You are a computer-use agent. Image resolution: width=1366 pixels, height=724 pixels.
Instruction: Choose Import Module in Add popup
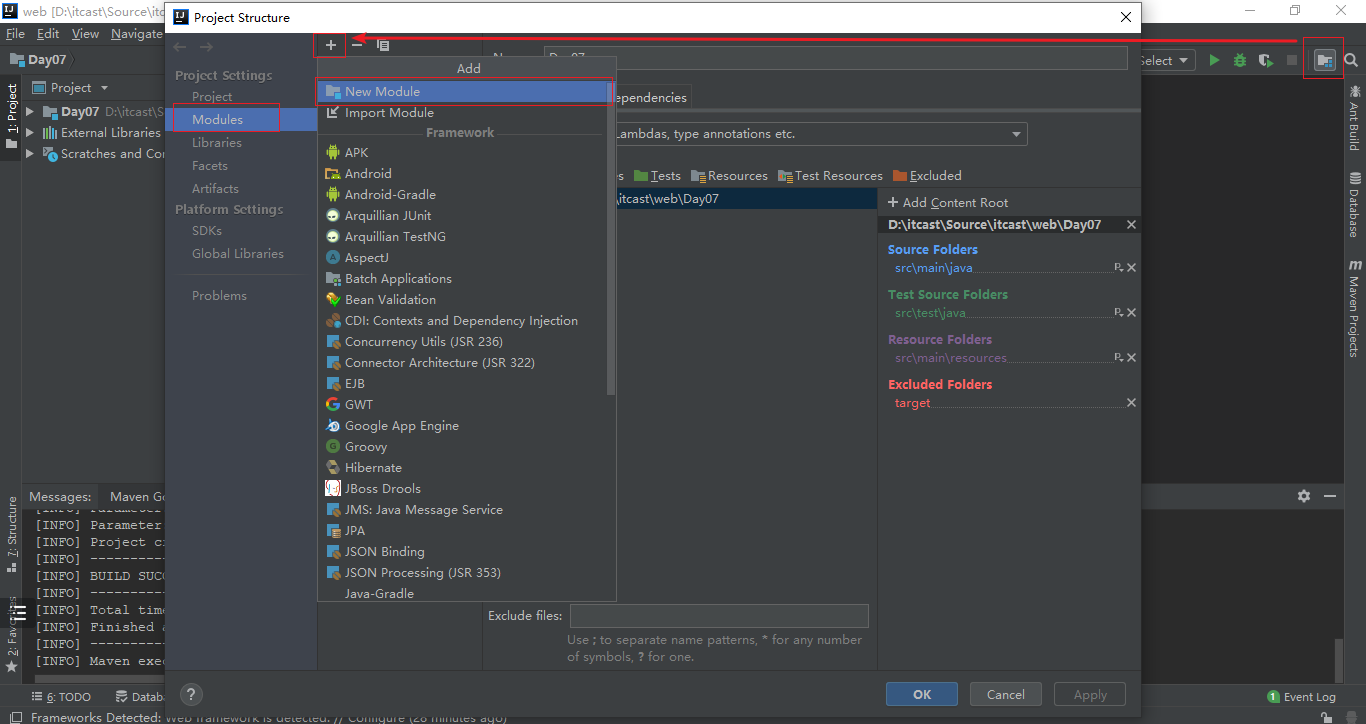tap(388, 113)
